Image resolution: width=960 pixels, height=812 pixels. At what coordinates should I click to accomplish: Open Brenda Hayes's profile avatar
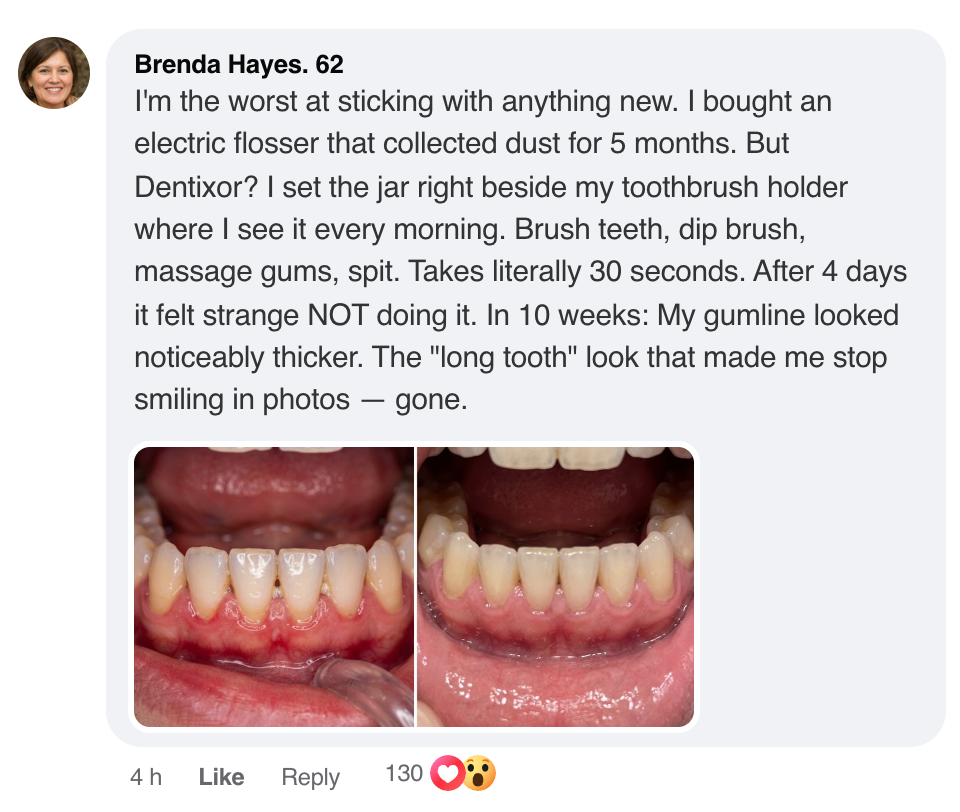[54, 72]
